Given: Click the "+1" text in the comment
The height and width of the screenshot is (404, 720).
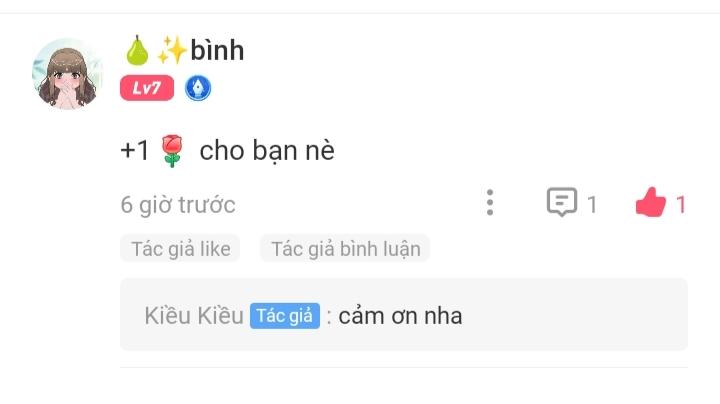Looking at the screenshot, I should pyautogui.click(x=135, y=151).
